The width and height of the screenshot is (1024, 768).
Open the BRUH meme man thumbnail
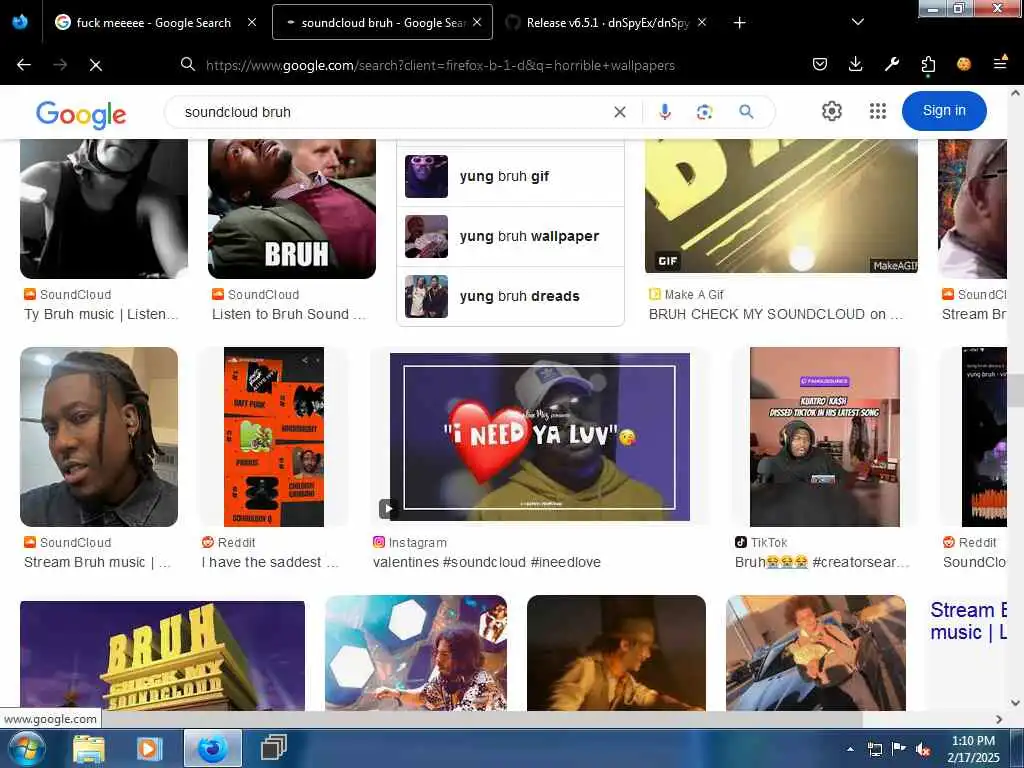click(x=292, y=209)
